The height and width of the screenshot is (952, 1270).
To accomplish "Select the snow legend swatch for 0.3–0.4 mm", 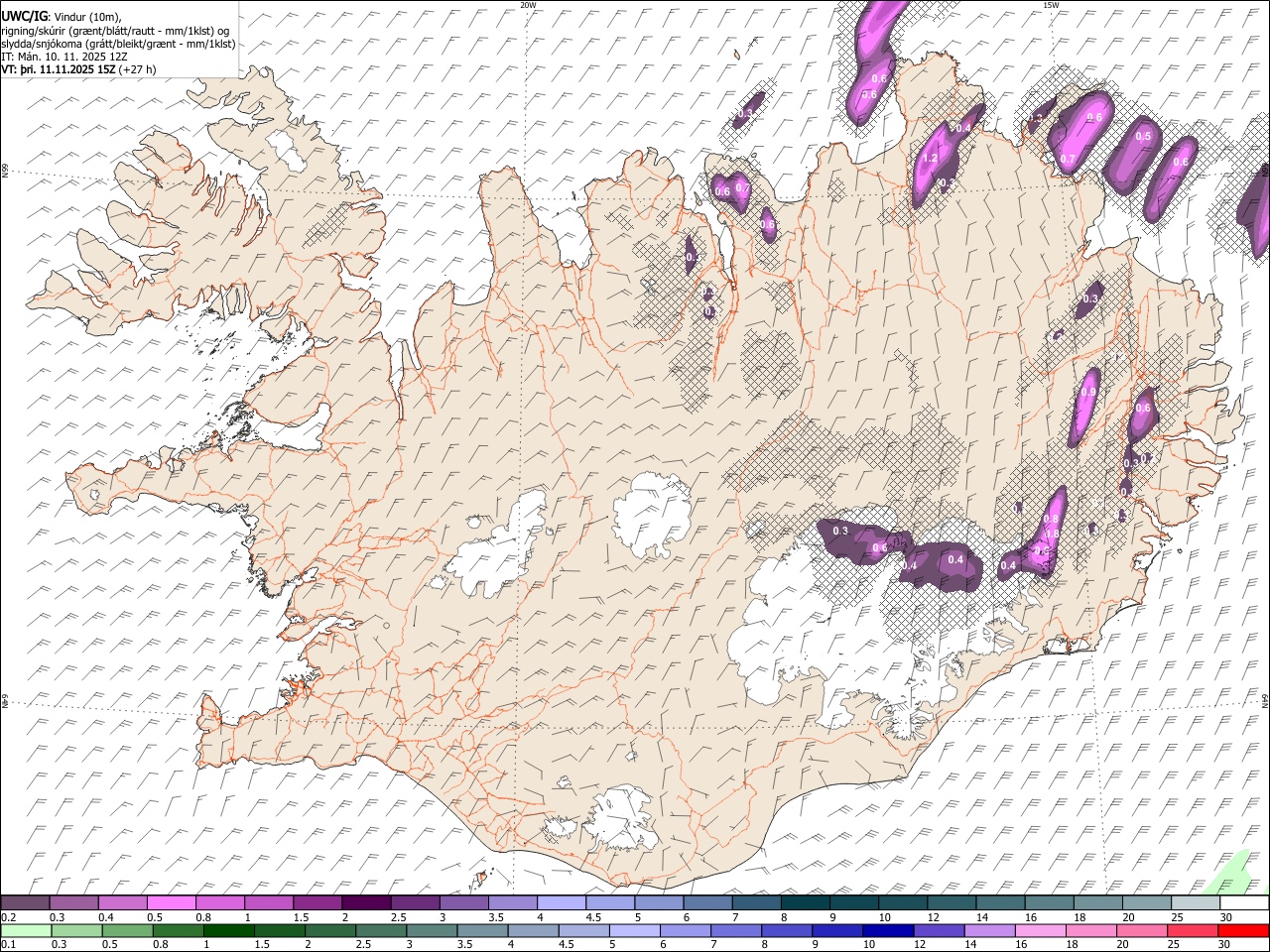I will tap(74, 902).
